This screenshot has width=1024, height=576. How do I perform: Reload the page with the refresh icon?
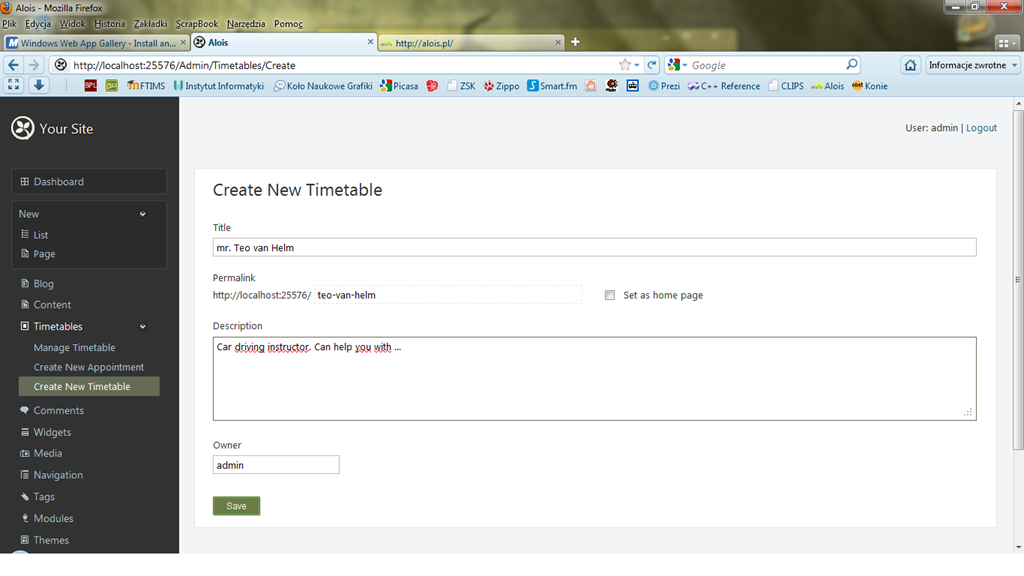pyautogui.click(x=651, y=65)
